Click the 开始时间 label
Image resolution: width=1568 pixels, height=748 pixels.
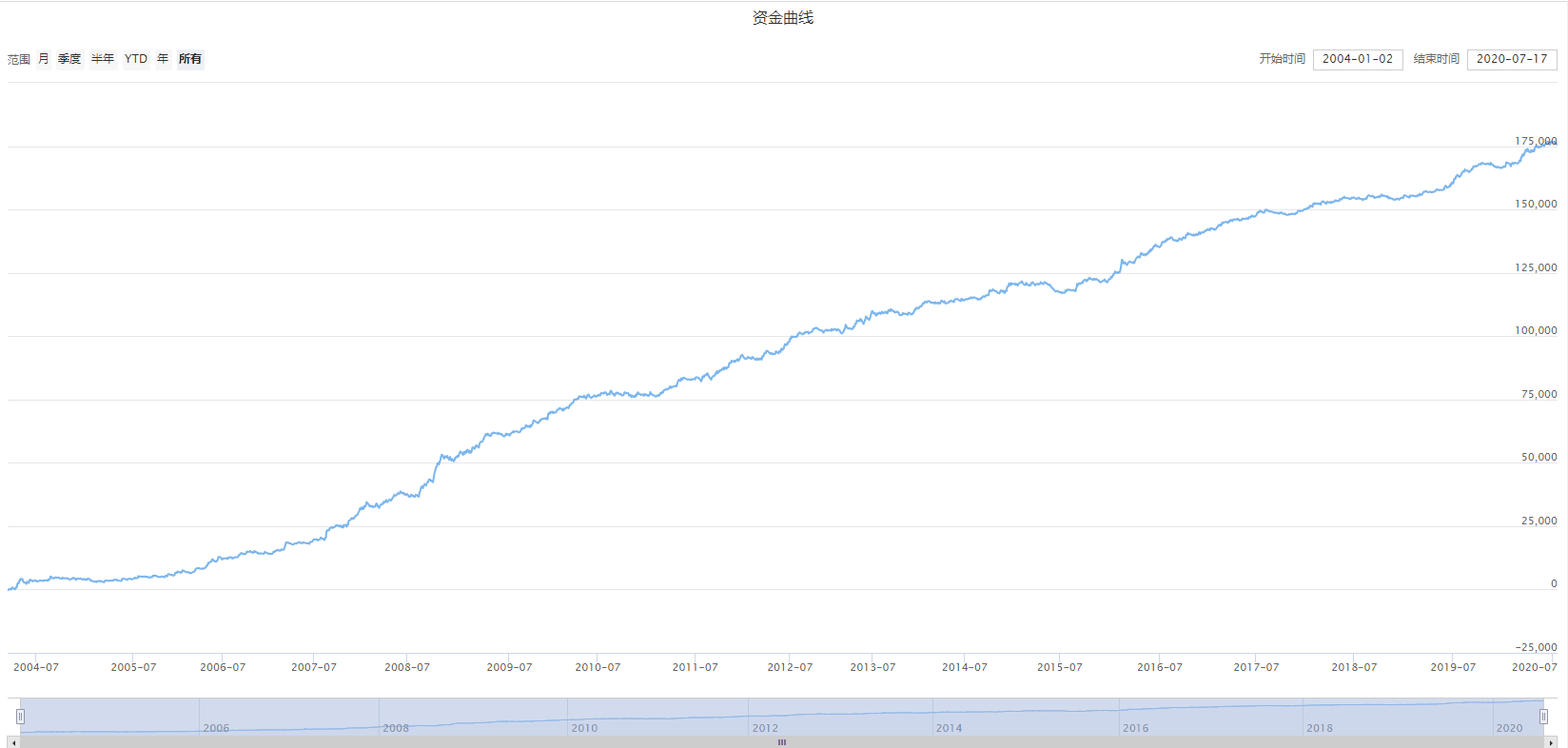tap(1283, 59)
